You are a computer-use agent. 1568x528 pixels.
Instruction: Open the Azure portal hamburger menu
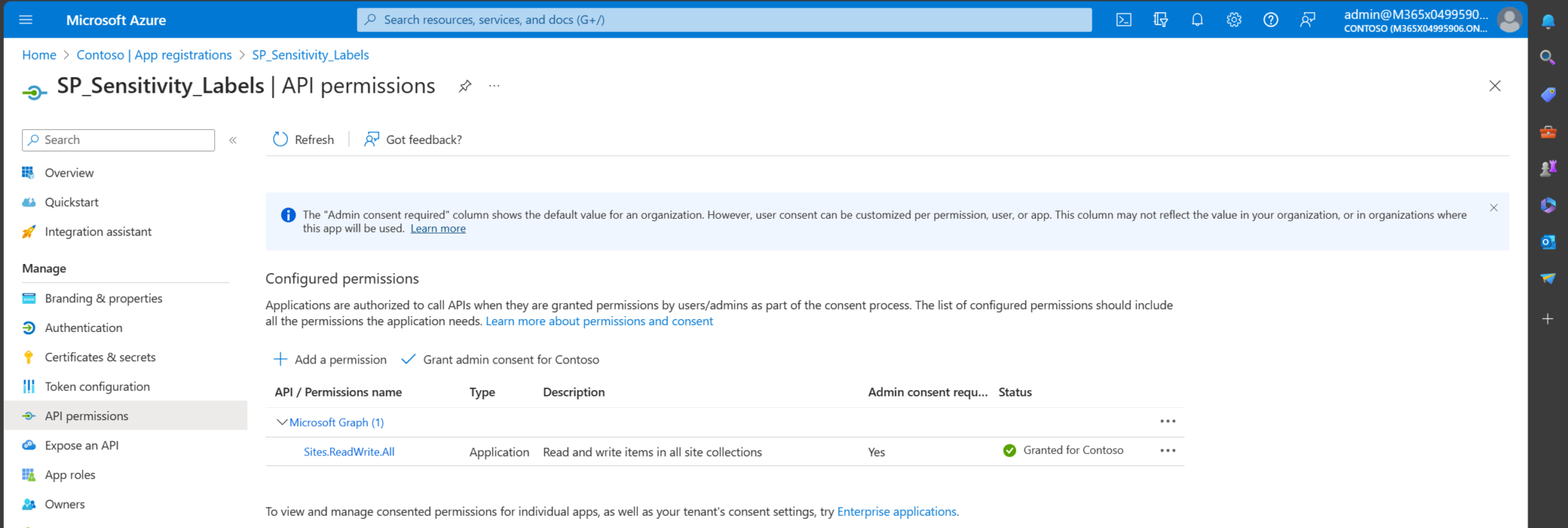pos(25,20)
